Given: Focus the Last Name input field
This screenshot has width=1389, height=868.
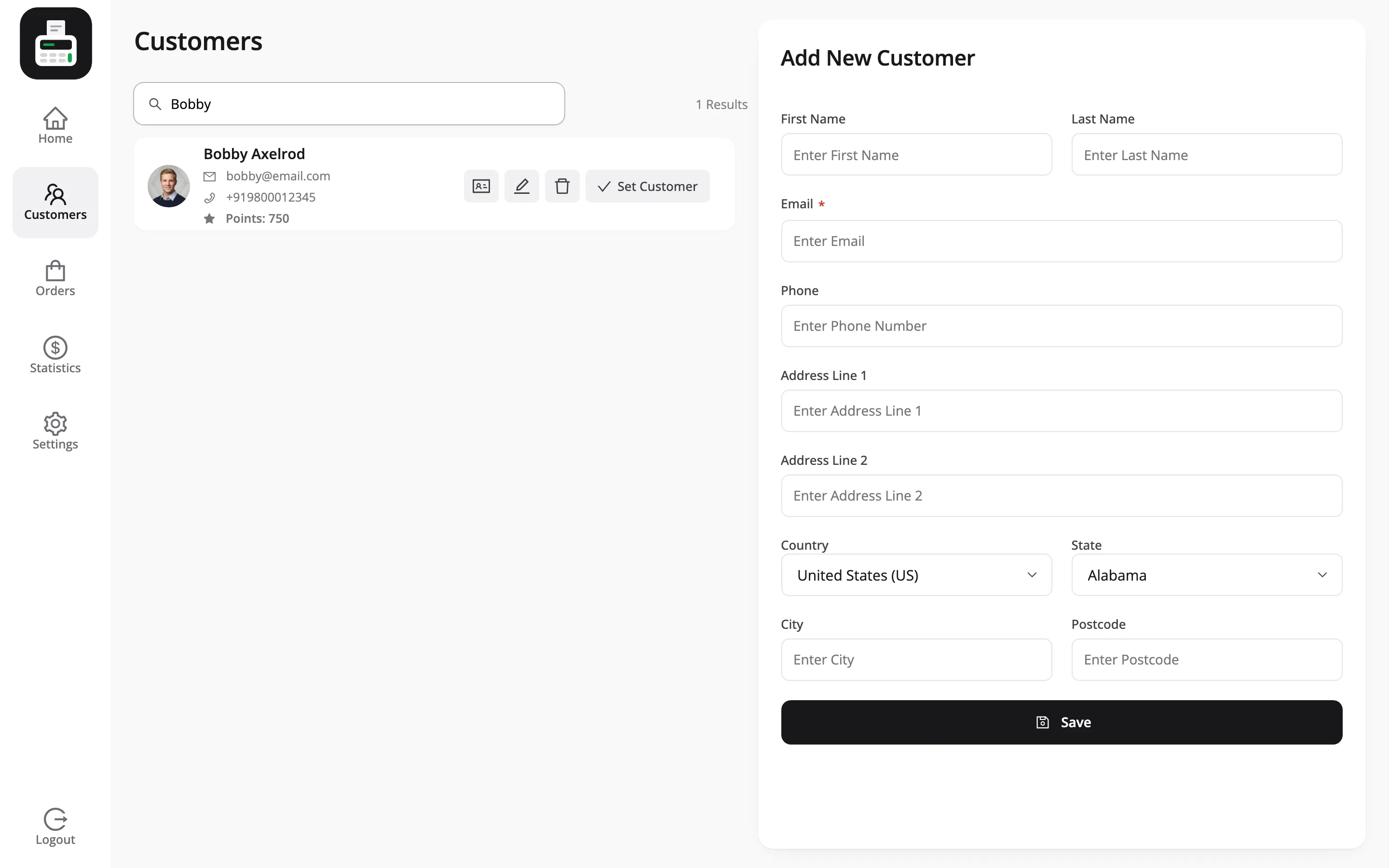Looking at the screenshot, I should 1207,154.
